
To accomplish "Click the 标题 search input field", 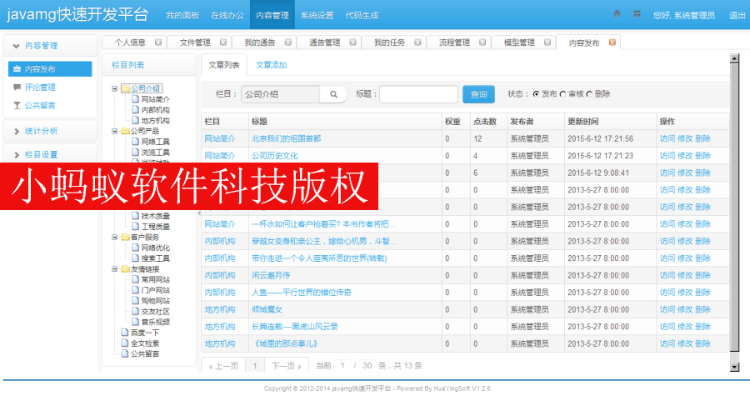I will [x=419, y=94].
